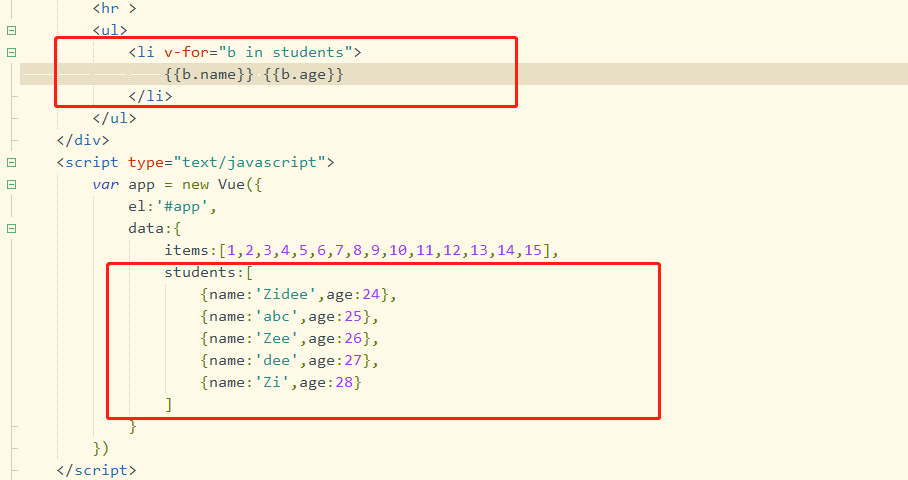
Task: Click the closing div tag
Action: click(x=83, y=140)
